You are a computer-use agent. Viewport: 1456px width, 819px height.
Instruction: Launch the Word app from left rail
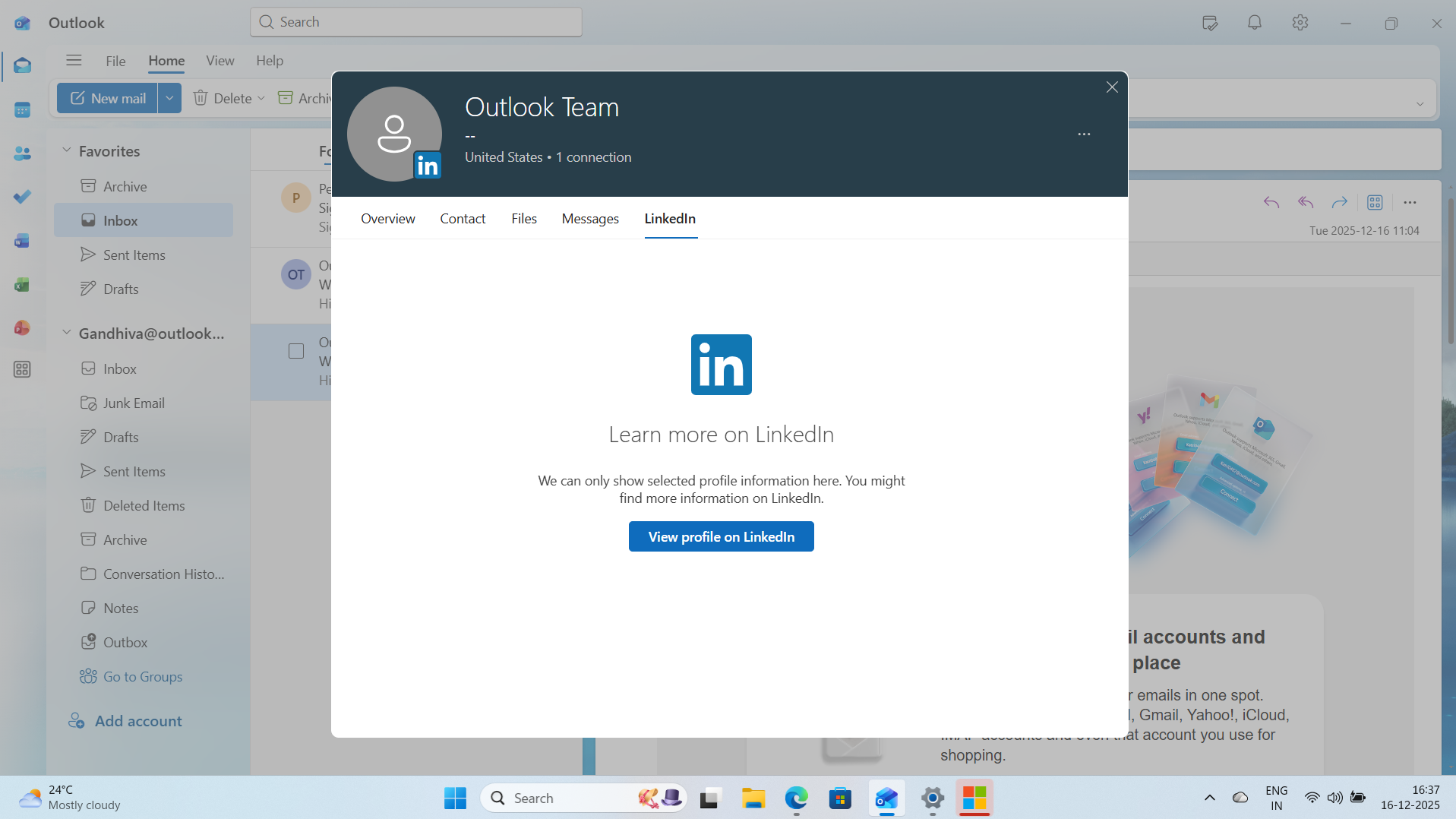point(22,241)
